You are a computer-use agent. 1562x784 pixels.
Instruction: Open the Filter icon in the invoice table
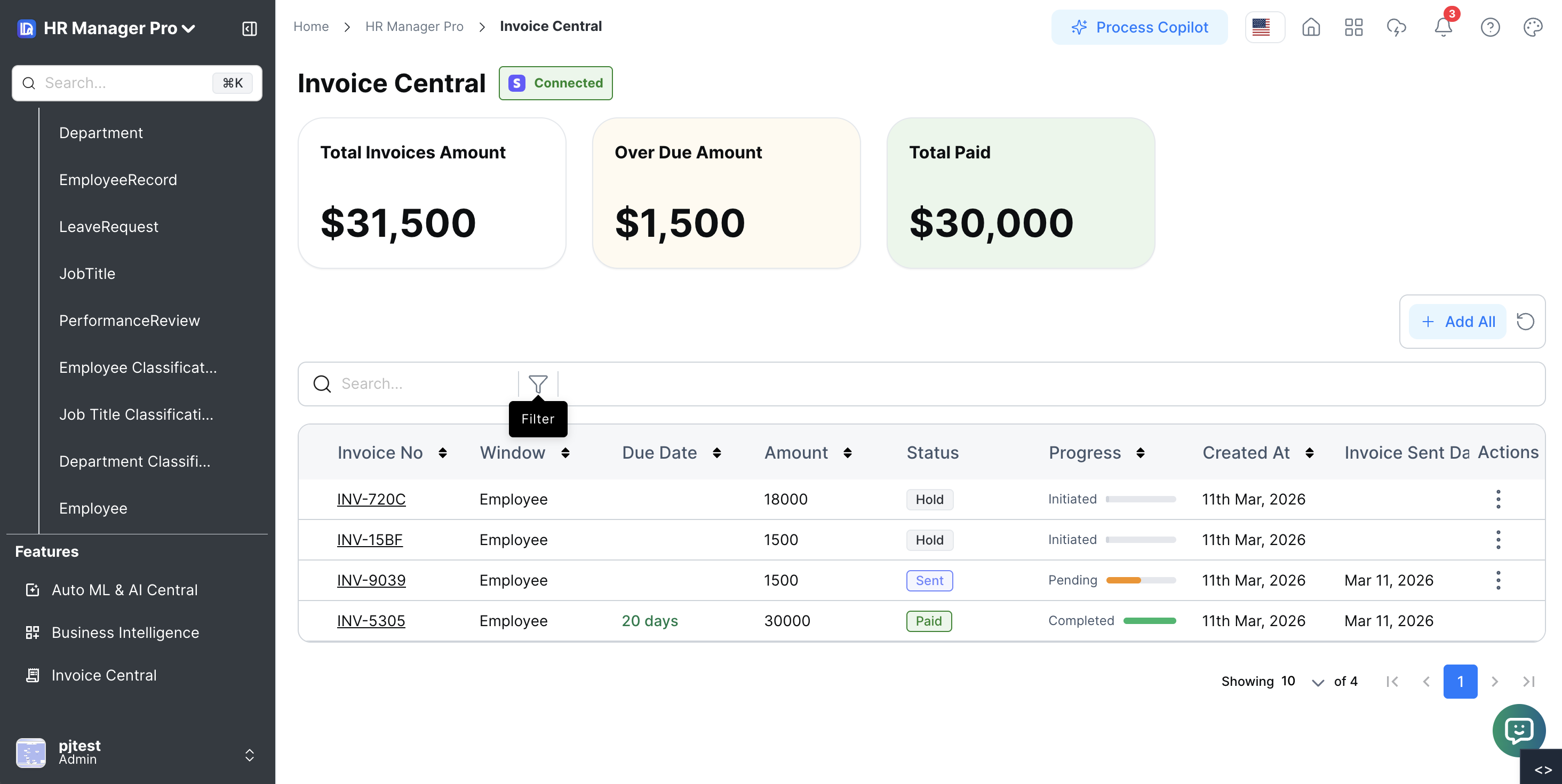point(538,384)
